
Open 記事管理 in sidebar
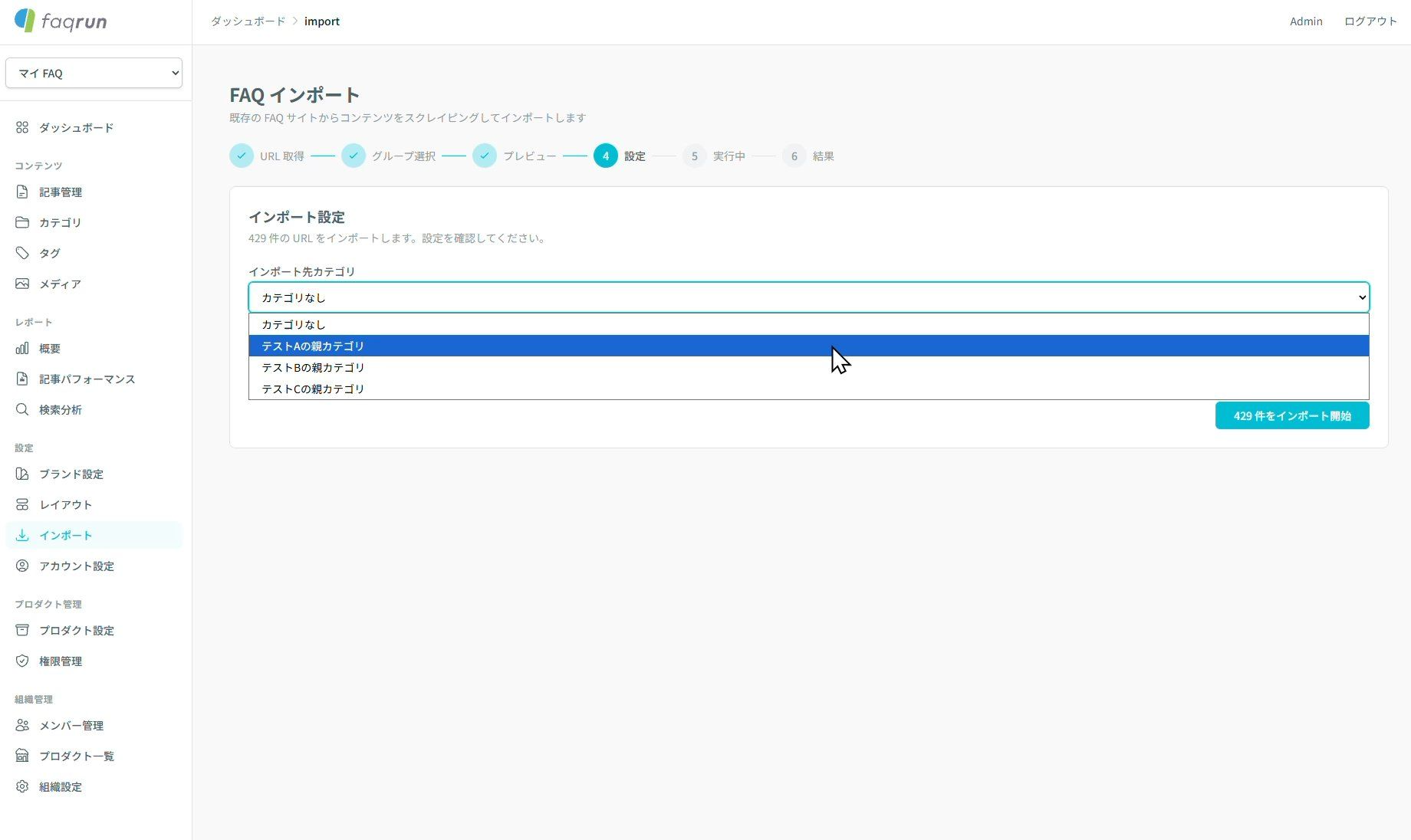[x=94, y=192]
